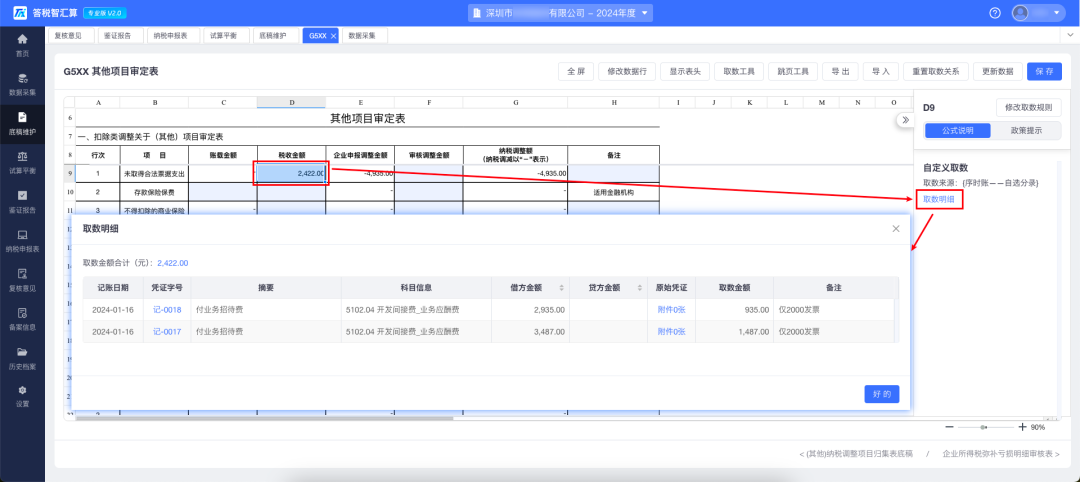1080x482 pixels.
Task: Select cell 适用金融机构 in 备注 column
Action: [614, 192]
